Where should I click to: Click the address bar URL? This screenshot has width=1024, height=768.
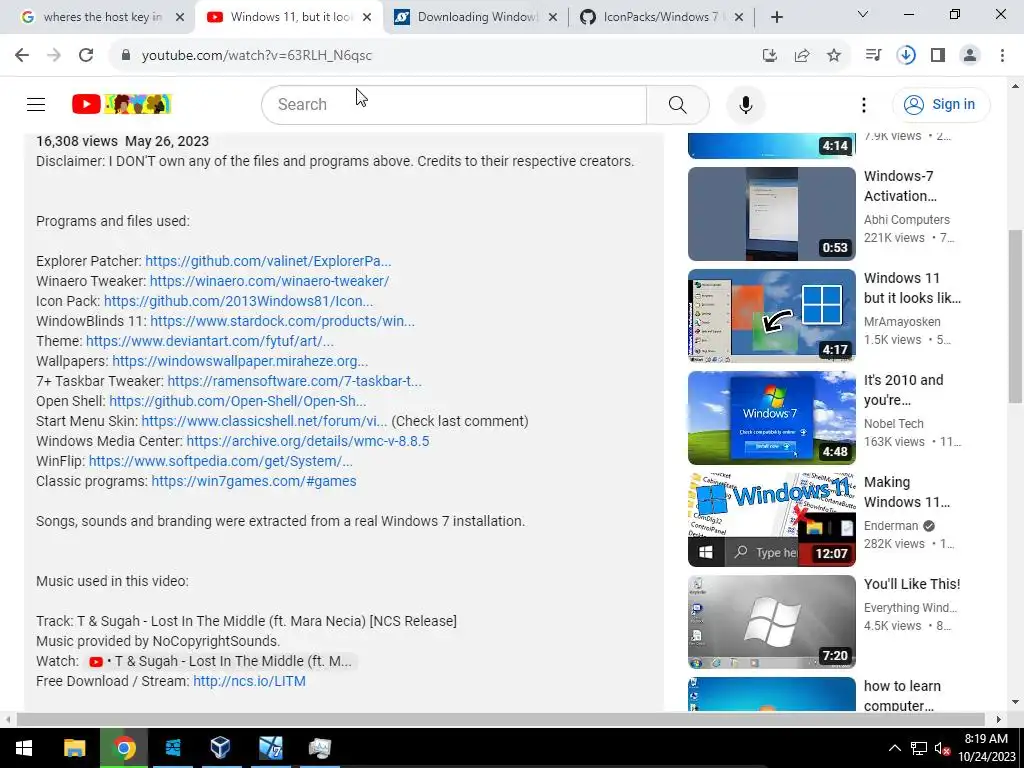coord(257,56)
